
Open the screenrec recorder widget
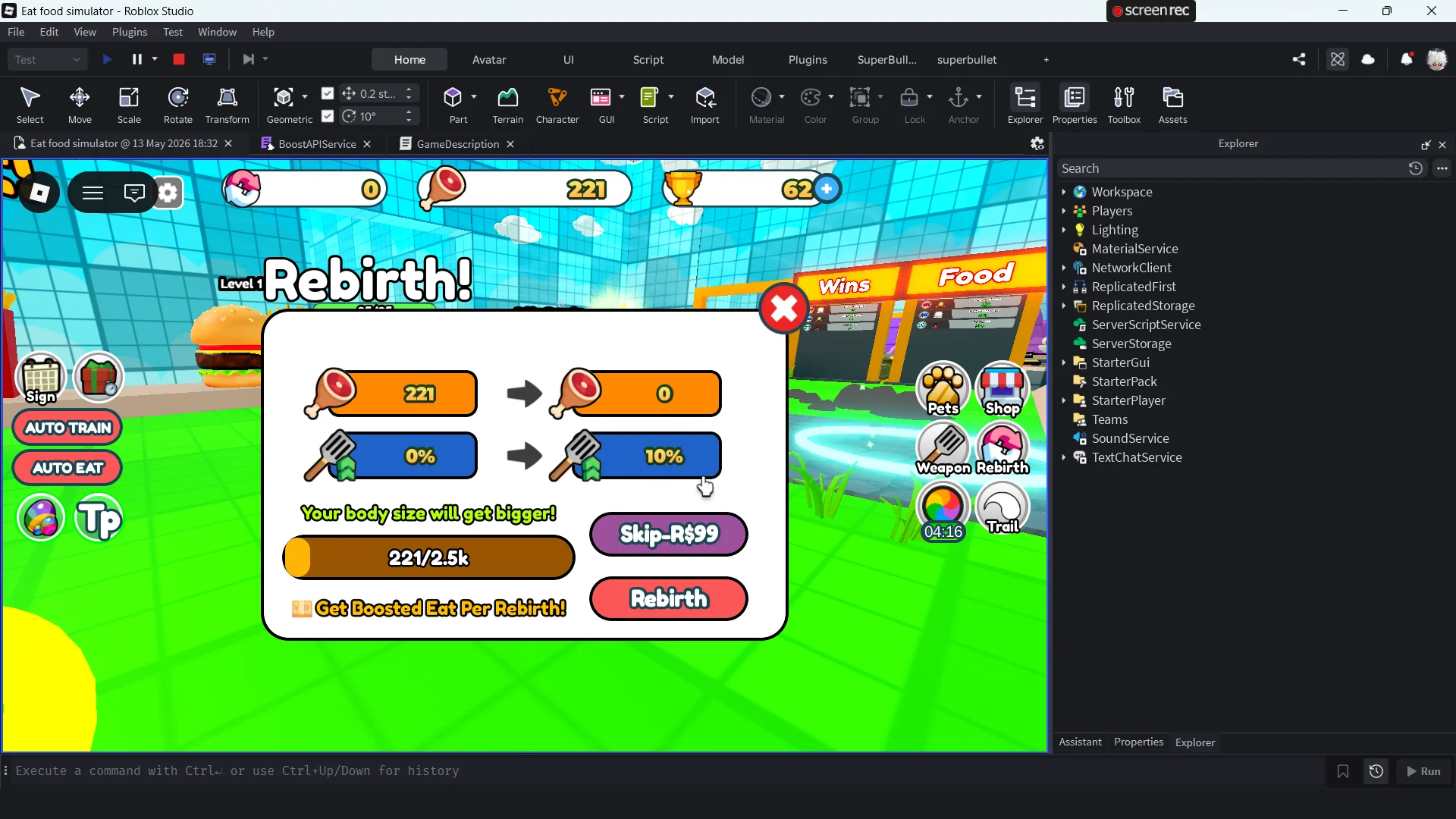(1150, 11)
